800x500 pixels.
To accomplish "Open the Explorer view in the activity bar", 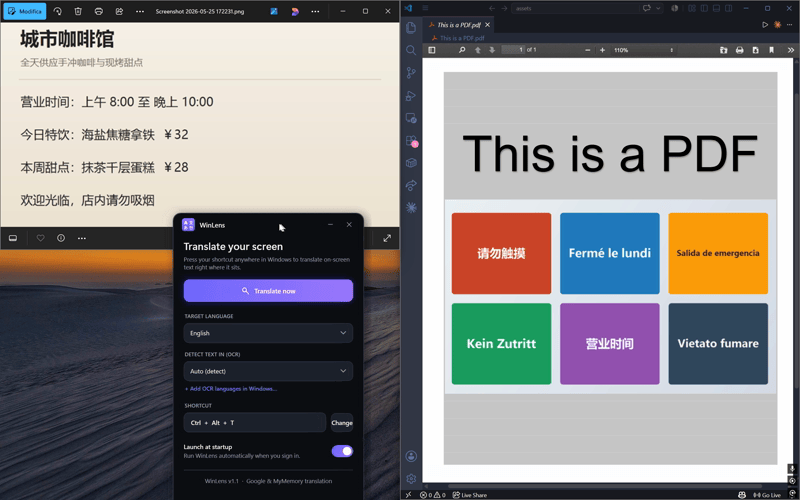I will pos(411,28).
